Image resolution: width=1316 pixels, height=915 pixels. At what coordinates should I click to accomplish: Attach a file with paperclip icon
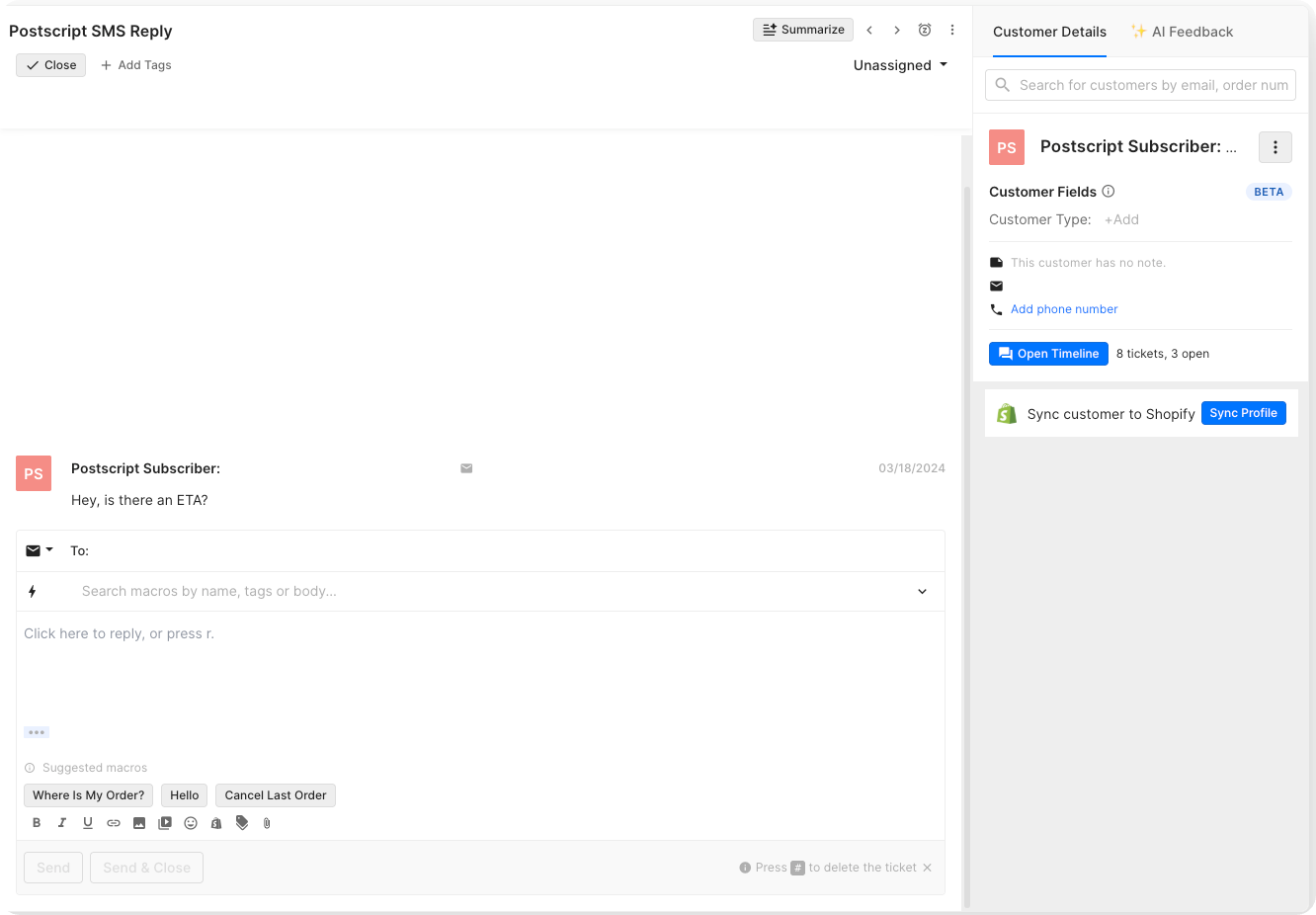click(x=267, y=823)
